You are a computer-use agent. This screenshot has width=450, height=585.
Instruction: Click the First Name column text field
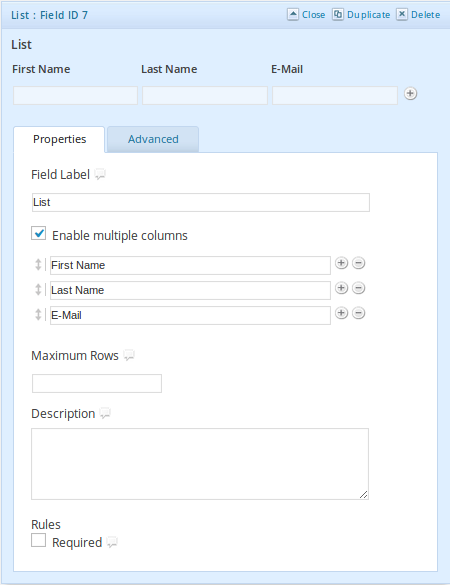coord(190,265)
